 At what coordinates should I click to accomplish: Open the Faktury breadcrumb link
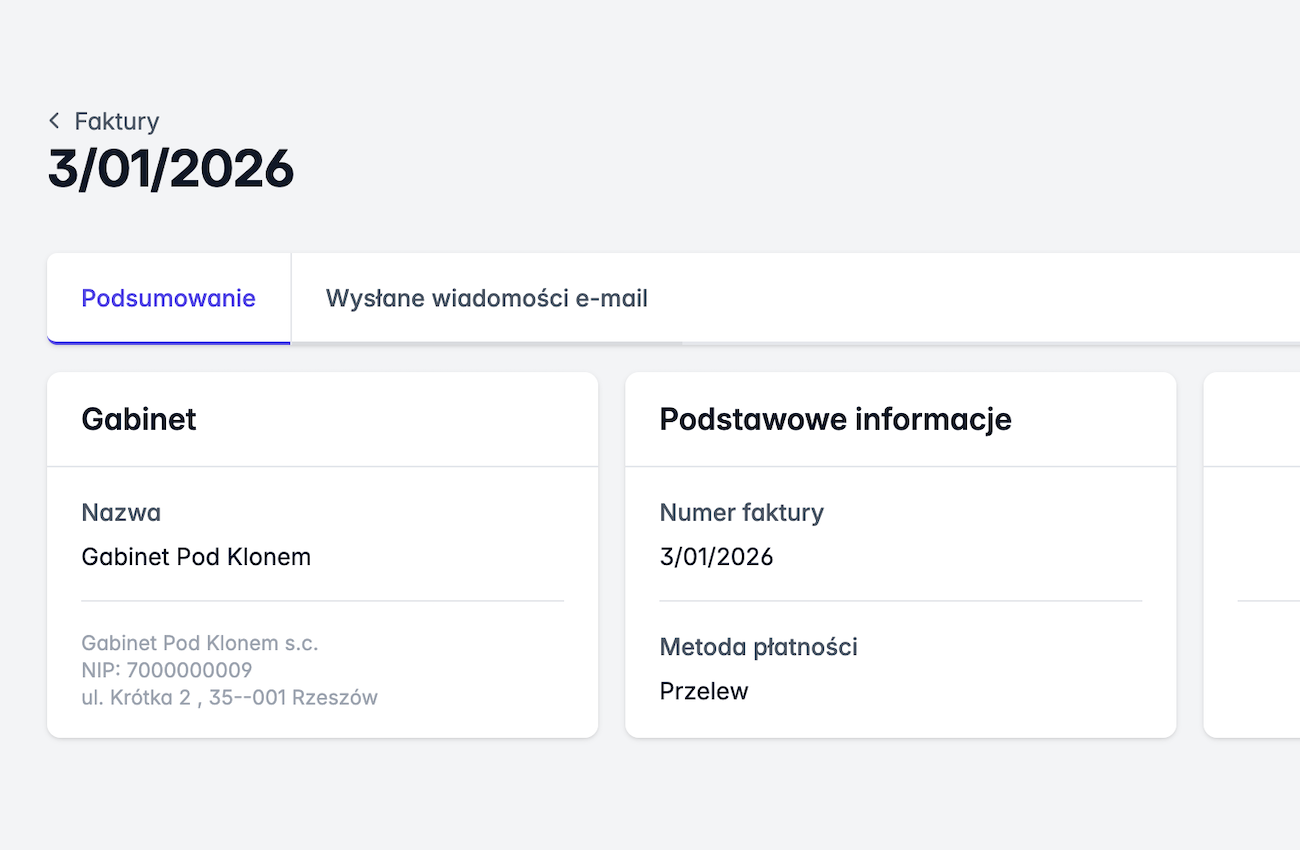pyautogui.click(x=116, y=121)
